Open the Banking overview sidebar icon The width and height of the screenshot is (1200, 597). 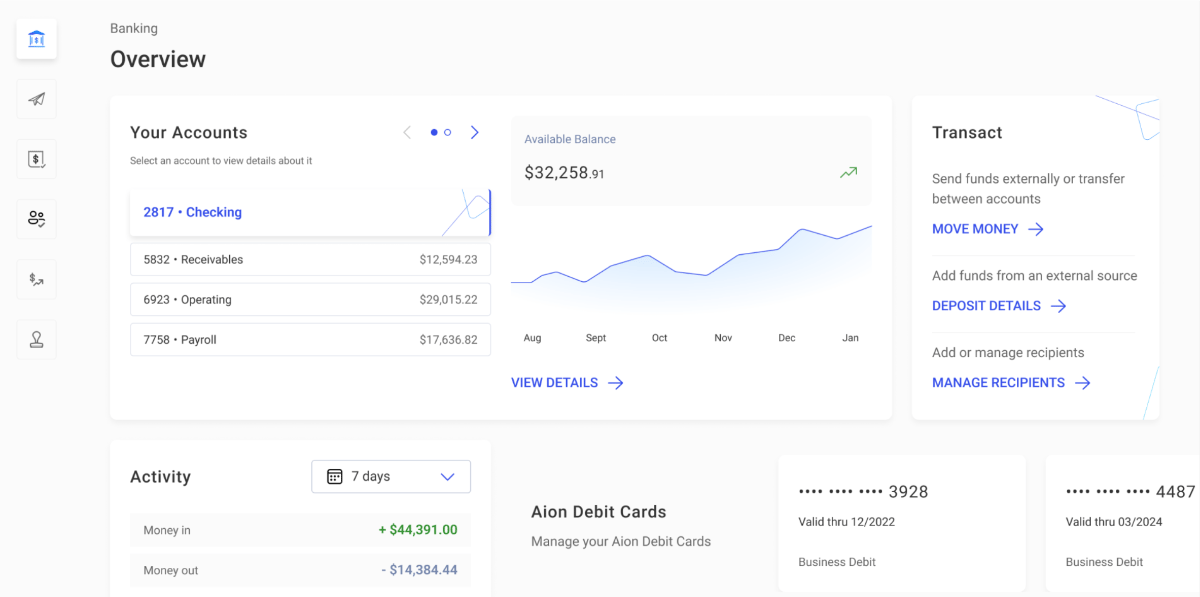(36, 39)
